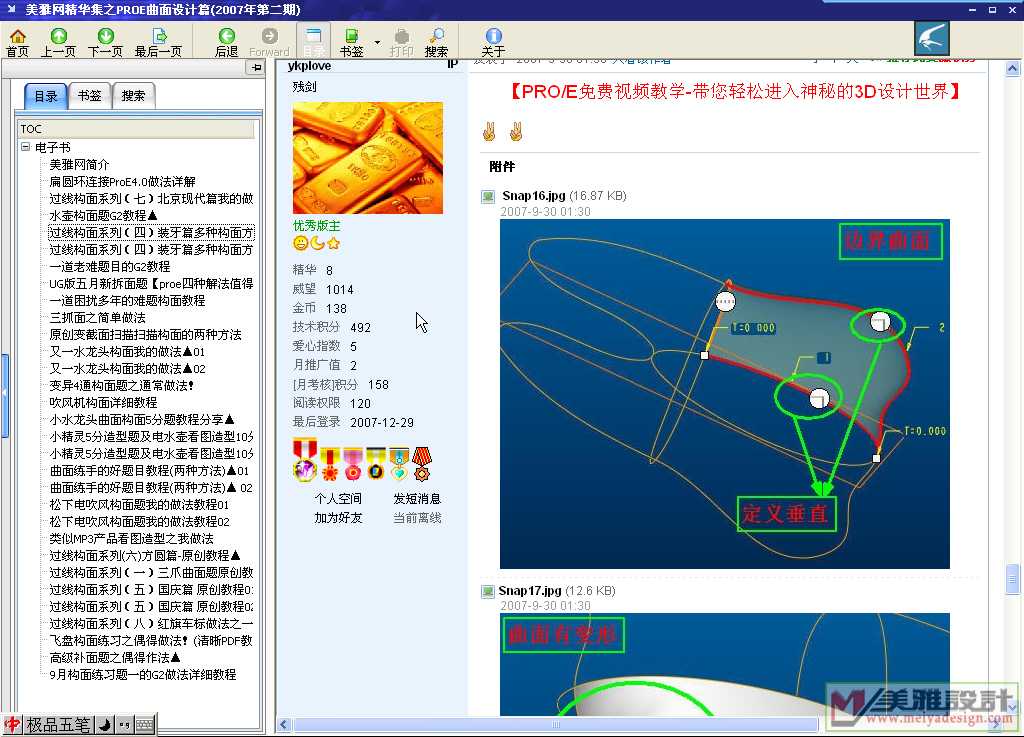Click the bird logo in the toolbar
The width and height of the screenshot is (1024, 737).
pos(932,39)
